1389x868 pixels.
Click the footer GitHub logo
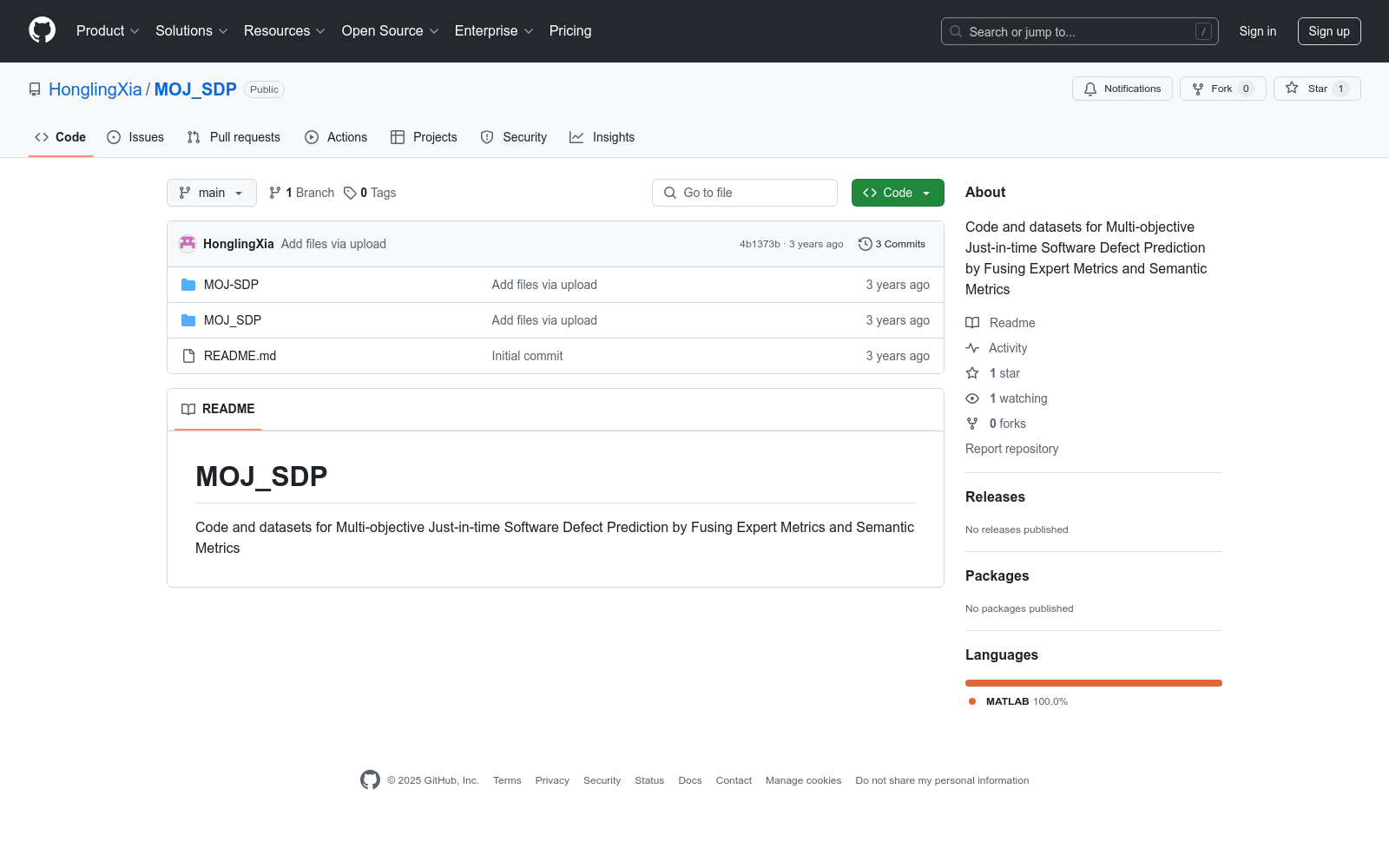coord(370,780)
